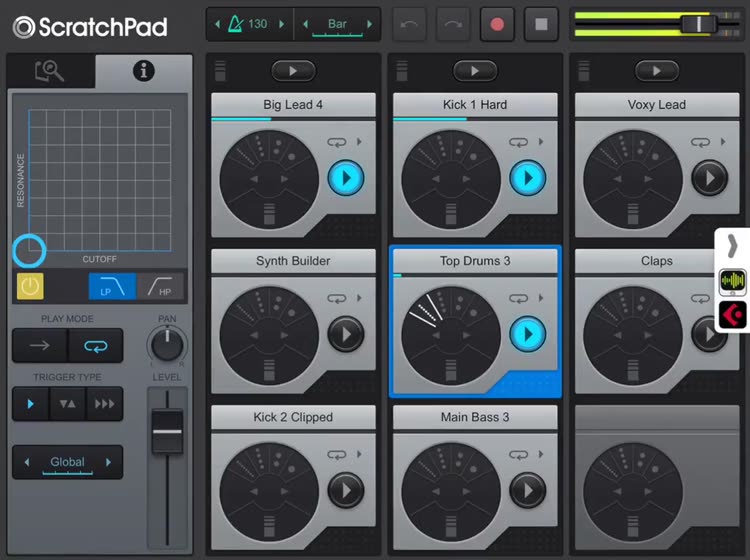750x560 pixels.
Task: Select the Synth Builder pad title
Action: tap(293, 261)
